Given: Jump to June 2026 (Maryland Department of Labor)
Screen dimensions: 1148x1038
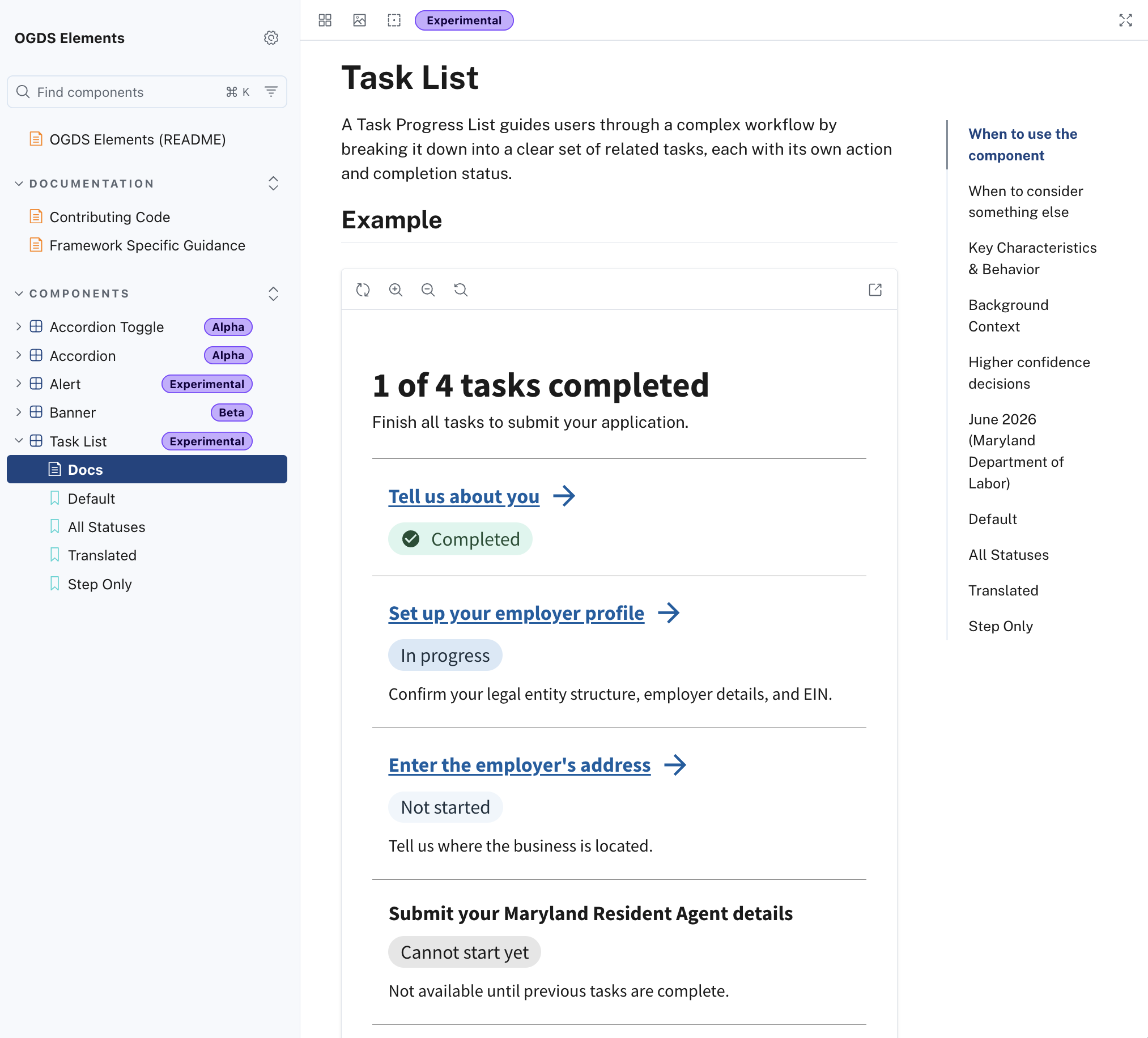Looking at the screenshot, I should 1016,451.
